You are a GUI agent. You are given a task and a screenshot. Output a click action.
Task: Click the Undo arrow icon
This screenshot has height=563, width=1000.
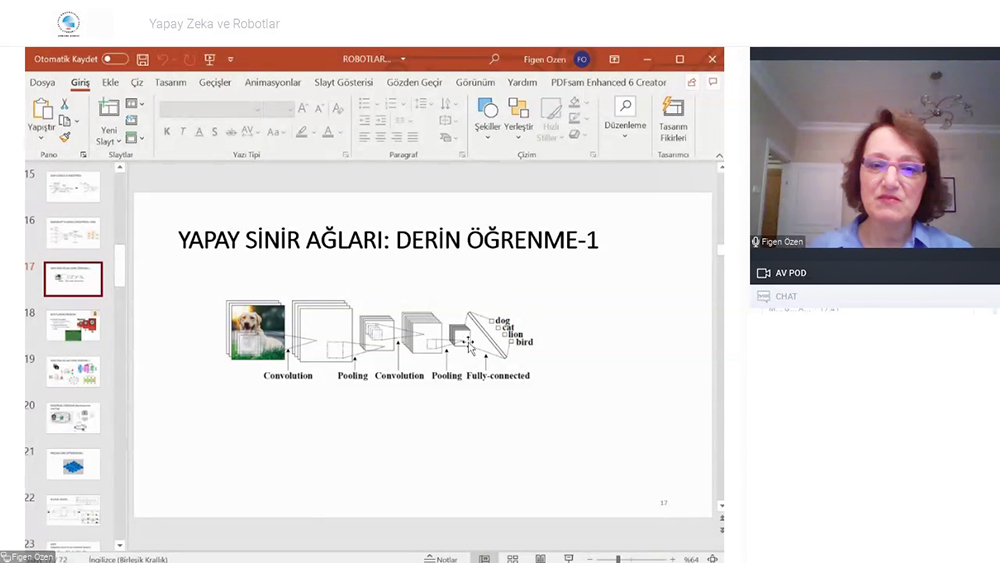tap(163, 59)
